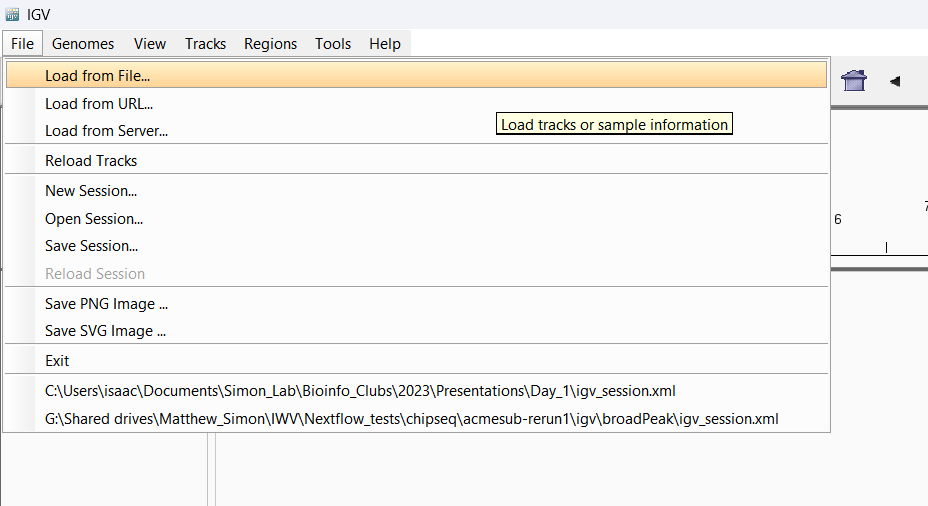Screen dimensions: 928x506
Task: Choose Load from File...
Action: (416, 76)
